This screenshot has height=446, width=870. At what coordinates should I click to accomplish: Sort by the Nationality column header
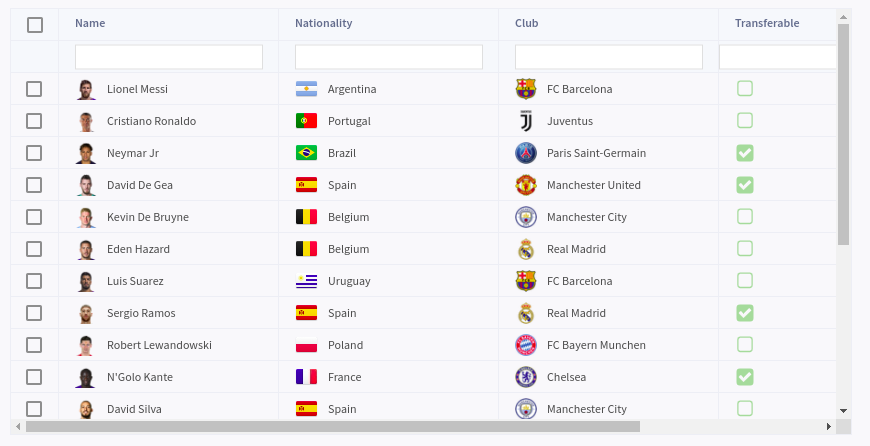pyautogui.click(x=323, y=23)
